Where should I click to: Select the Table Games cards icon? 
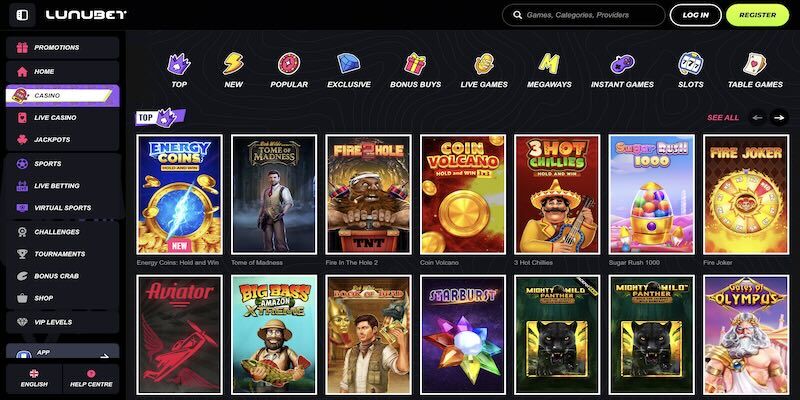[x=755, y=64]
